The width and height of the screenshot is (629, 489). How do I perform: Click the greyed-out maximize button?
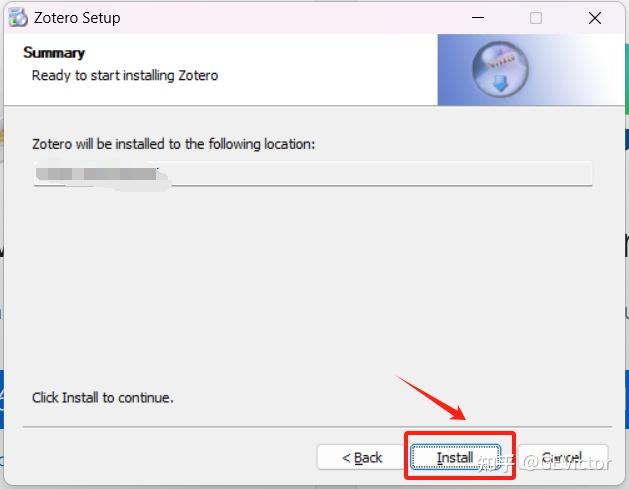(x=536, y=18)
